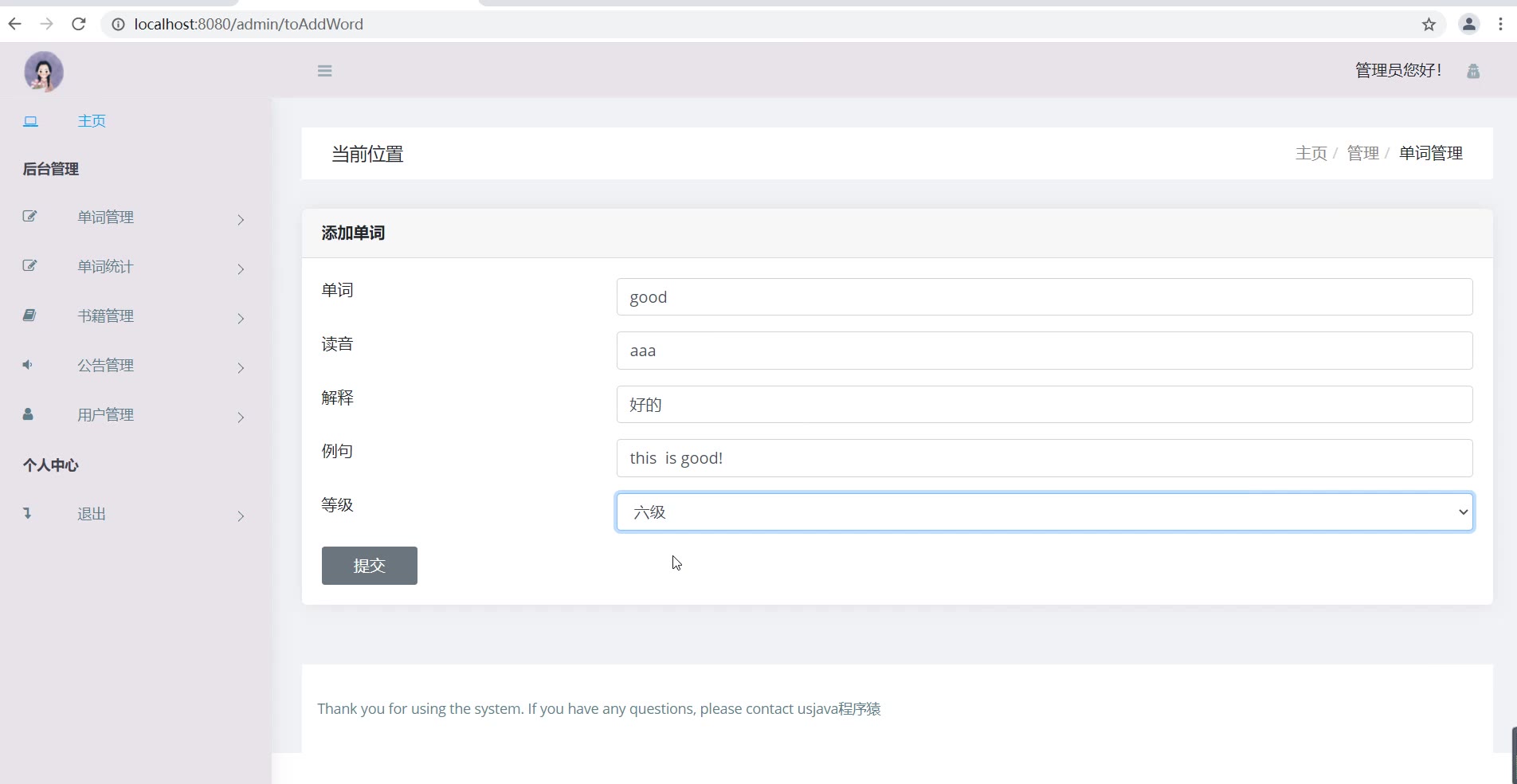1517x784 pixels.
Task: Expand the 用户管理 chevron
Action: click(241, 417)
